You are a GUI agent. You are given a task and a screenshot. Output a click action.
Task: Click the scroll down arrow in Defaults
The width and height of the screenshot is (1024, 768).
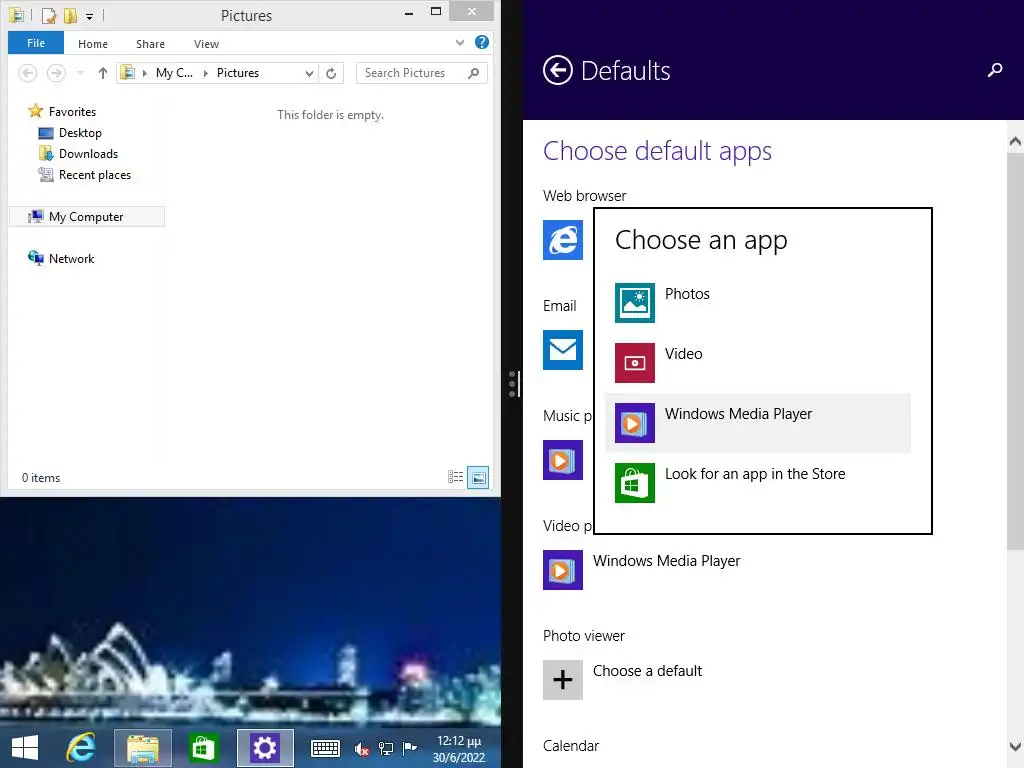click(1015, 746)
